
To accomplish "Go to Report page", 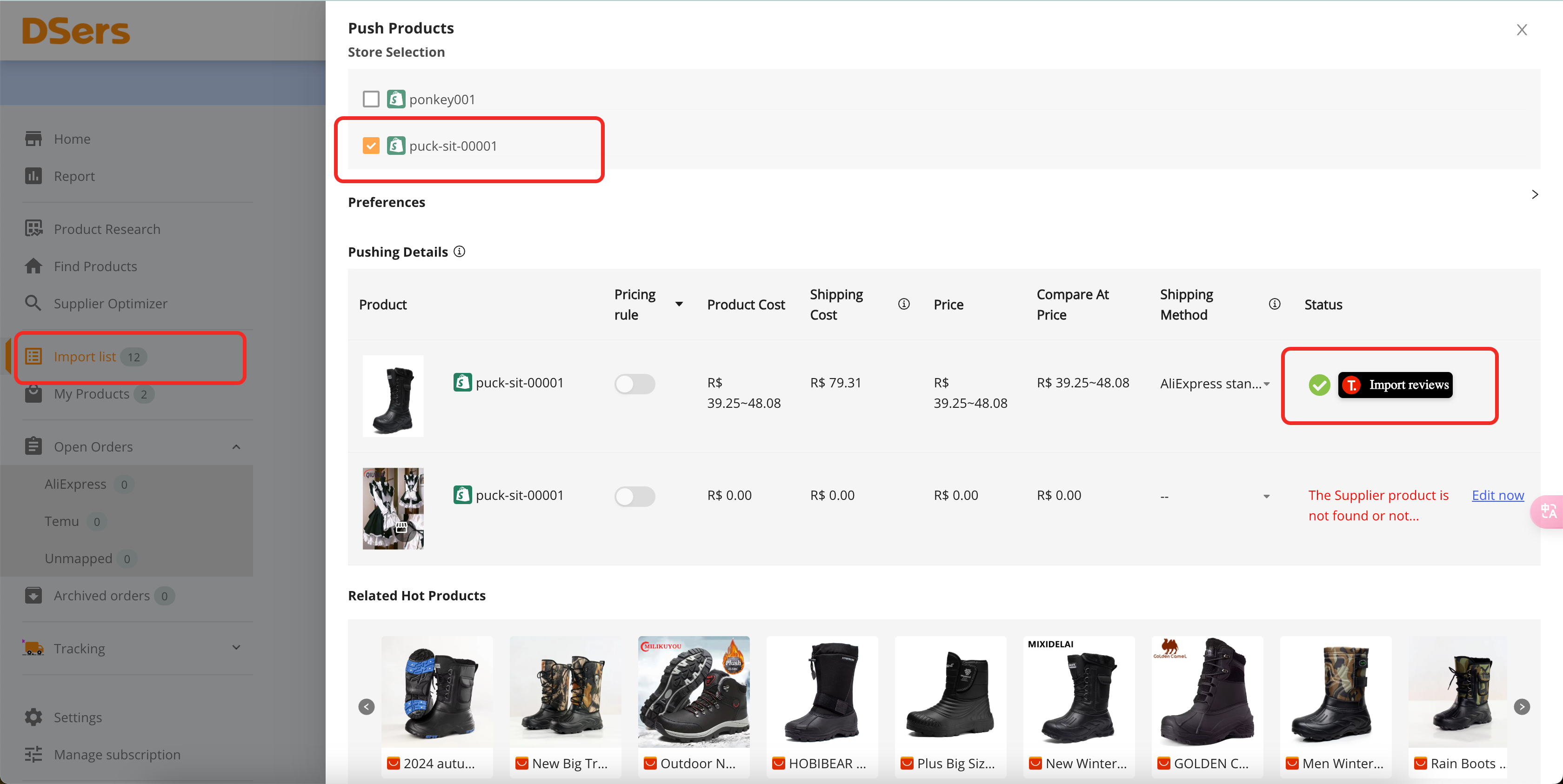I will pyautogui.click(x=74, y=176).
